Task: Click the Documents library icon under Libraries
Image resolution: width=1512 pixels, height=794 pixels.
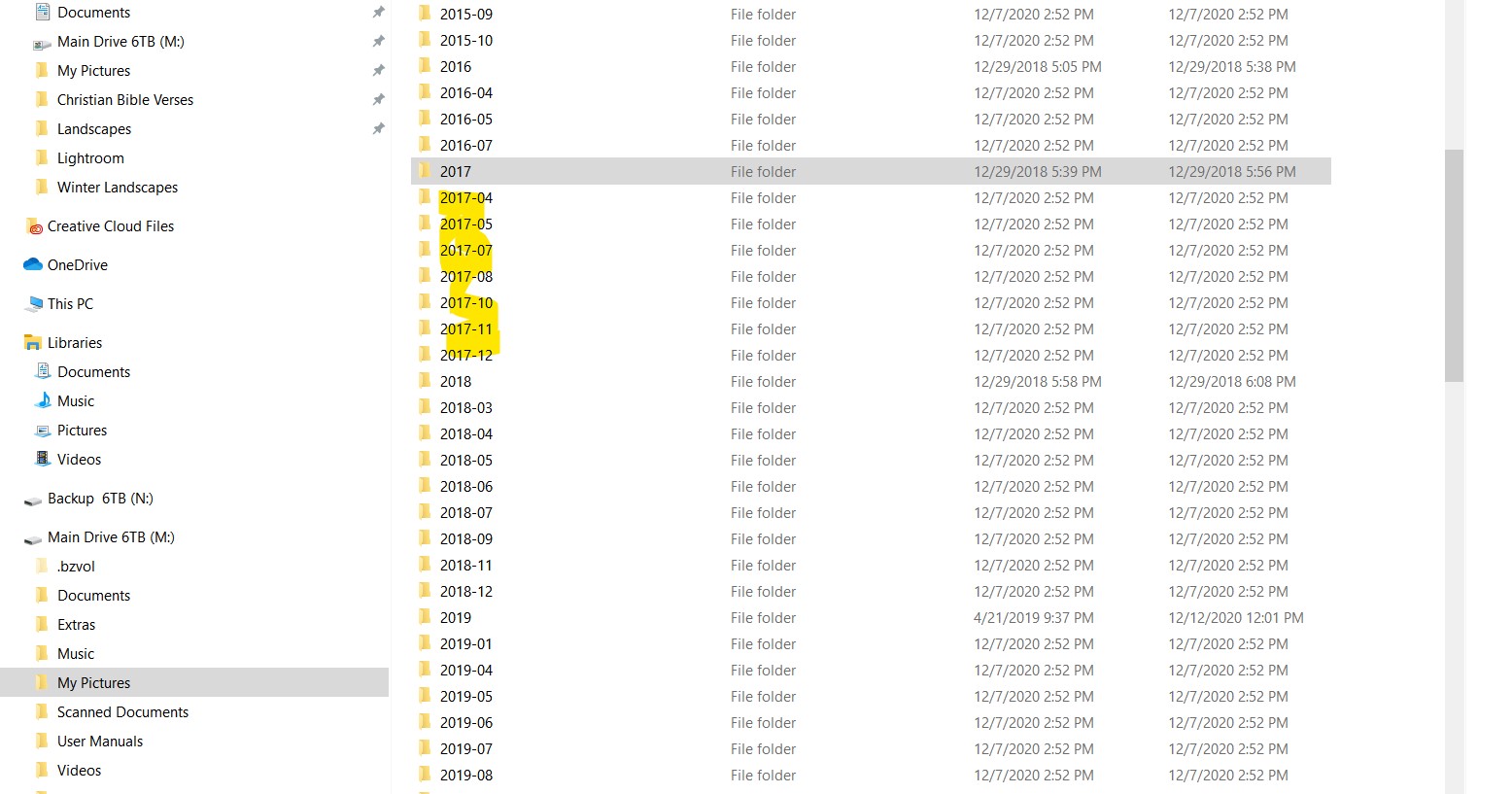Action: (x=43, y=371)
